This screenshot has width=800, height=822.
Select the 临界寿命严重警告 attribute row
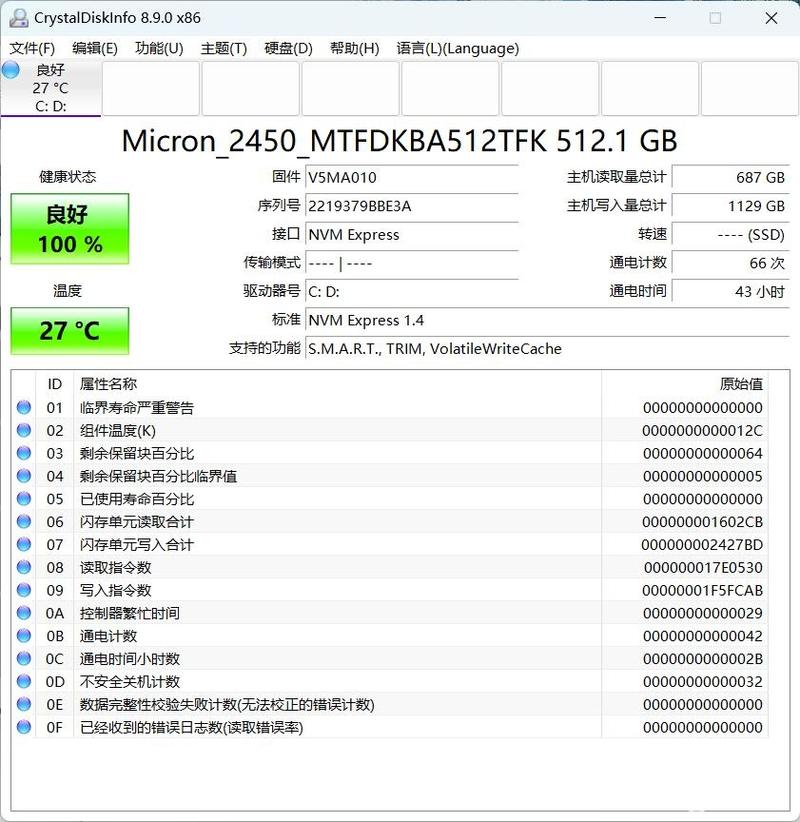pos(391,407)
